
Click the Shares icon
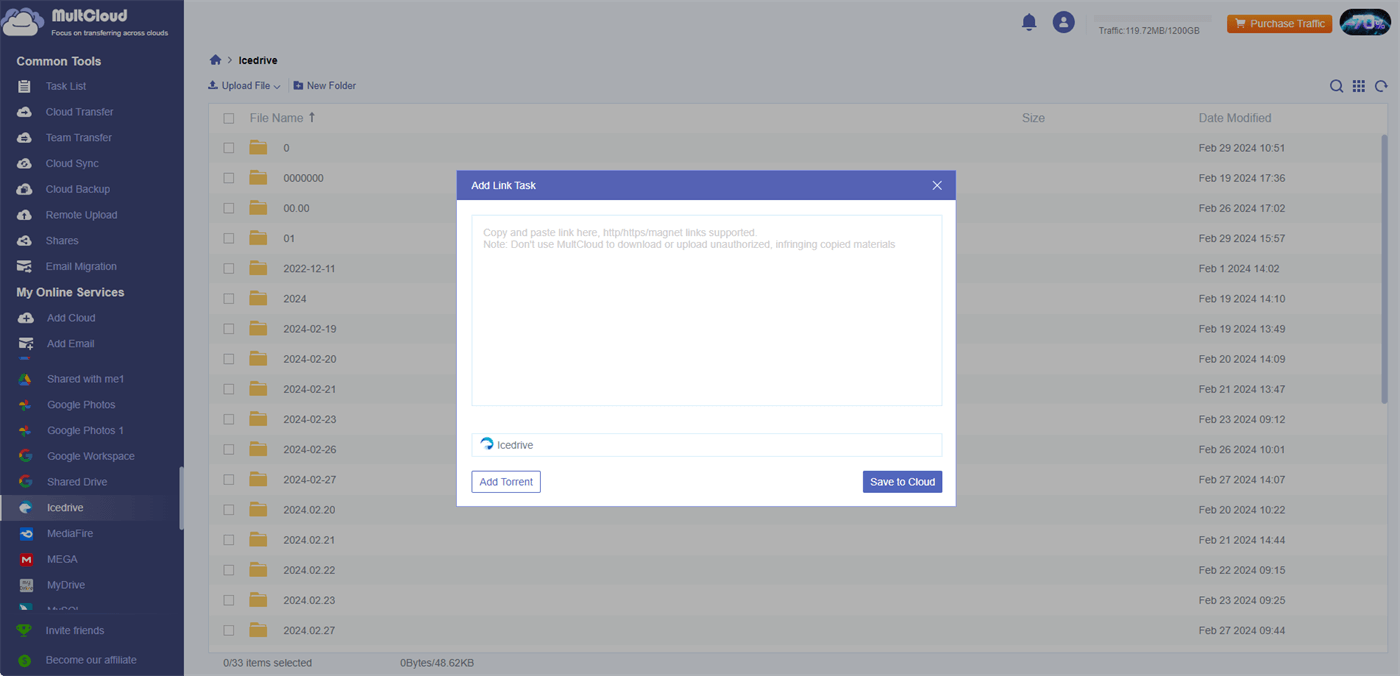click(x=25, y=241)
